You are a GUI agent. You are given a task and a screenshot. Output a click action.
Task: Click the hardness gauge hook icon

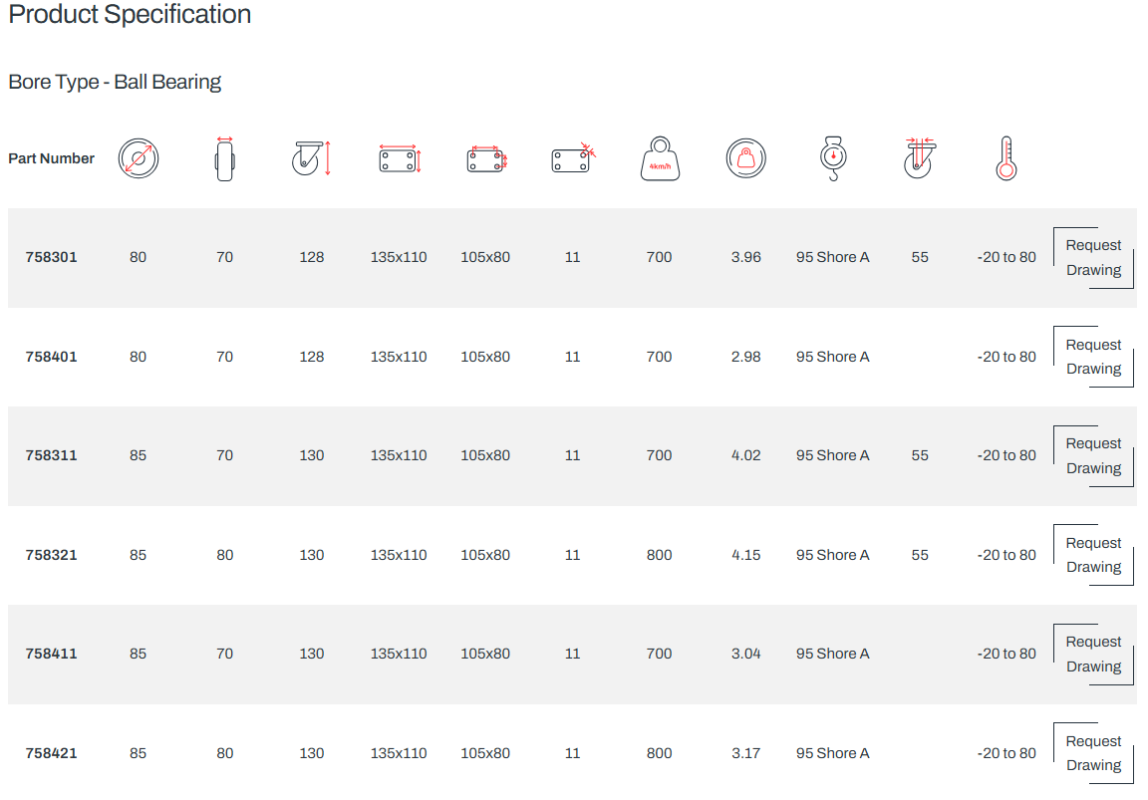pyautogui.click(x=833, y=158)
